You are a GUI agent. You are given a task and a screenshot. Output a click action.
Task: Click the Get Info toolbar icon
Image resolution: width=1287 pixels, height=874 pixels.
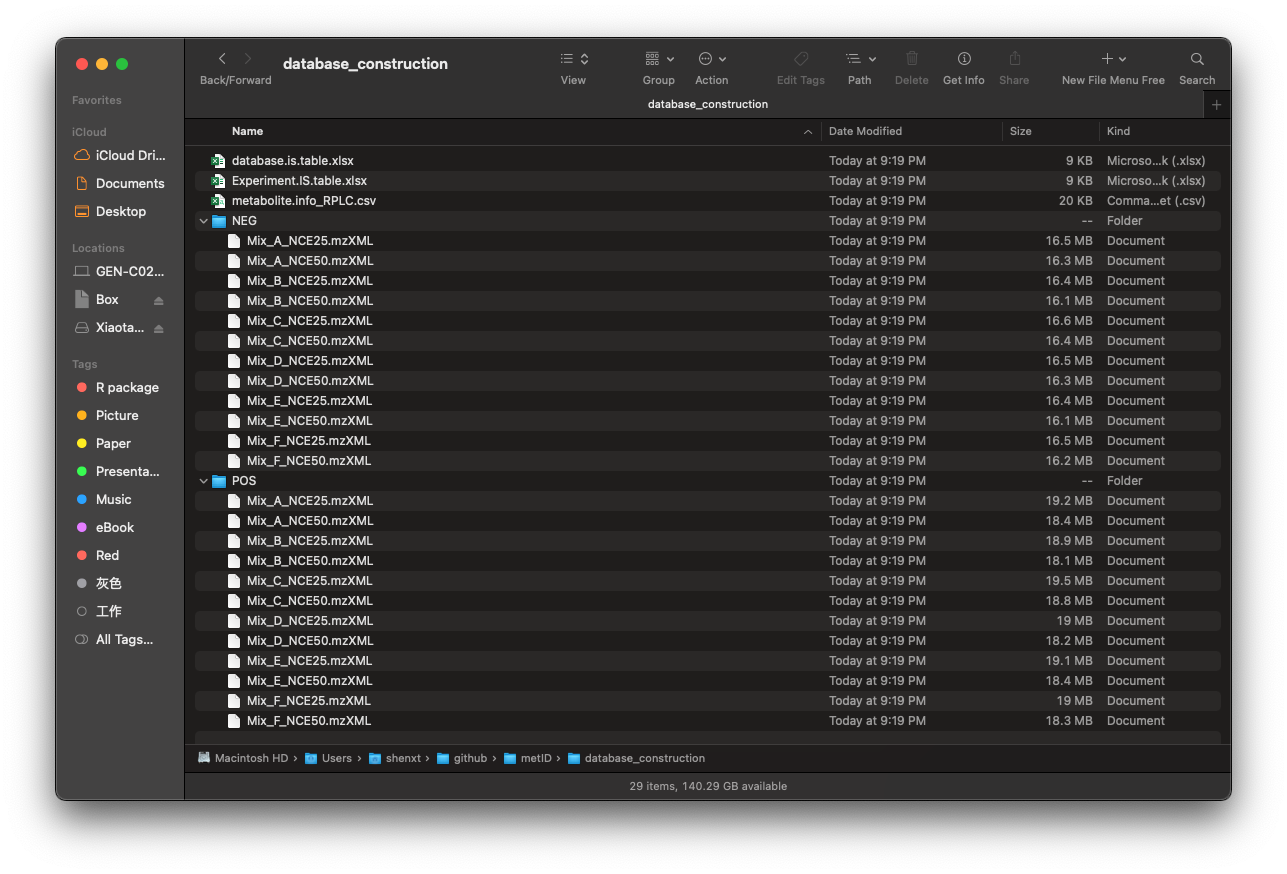[963, 59]
